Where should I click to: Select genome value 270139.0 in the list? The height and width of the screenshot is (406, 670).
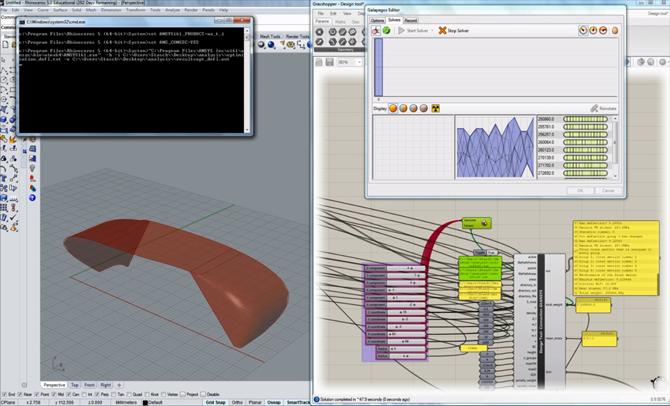click(546, 158)
